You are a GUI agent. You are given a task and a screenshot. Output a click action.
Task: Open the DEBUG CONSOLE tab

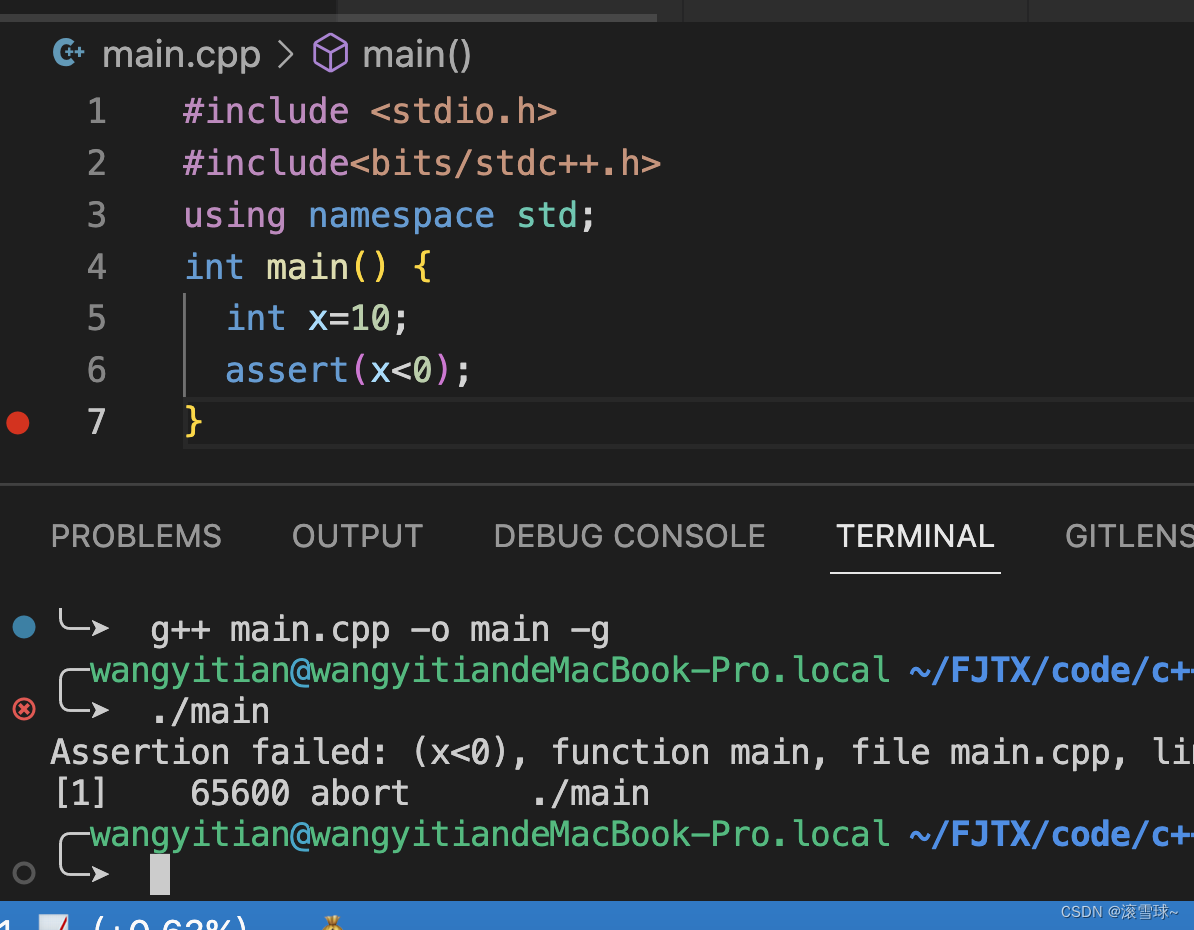pyautogui.click(x=630, y=536)
